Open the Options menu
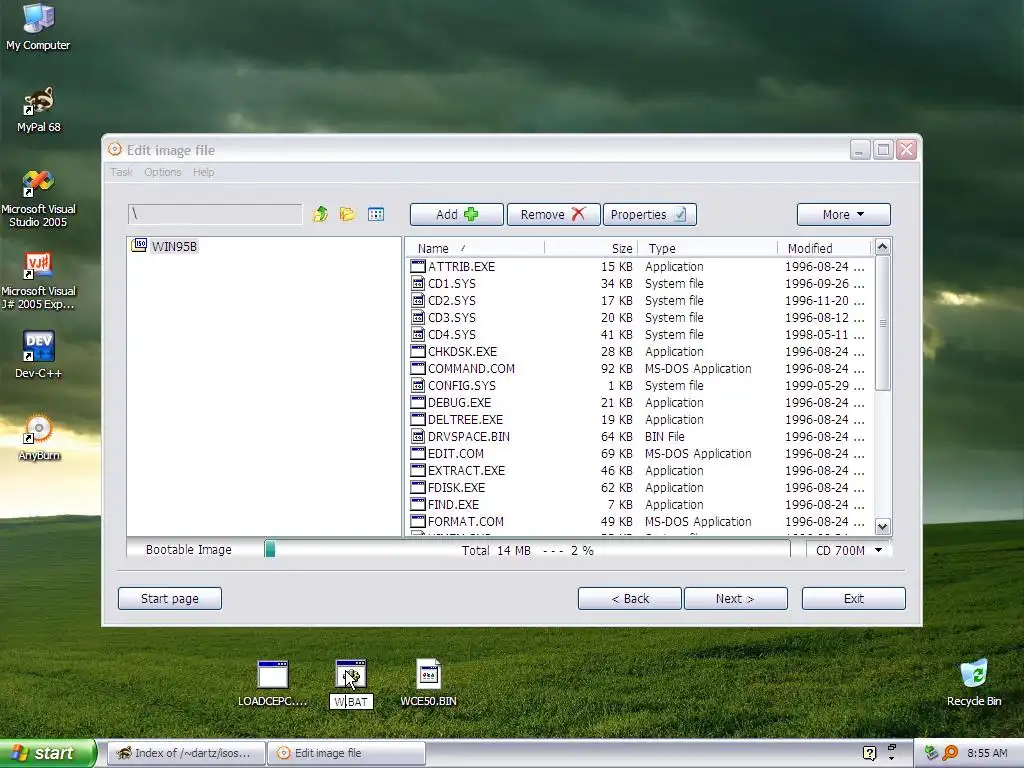 [163, 172]
